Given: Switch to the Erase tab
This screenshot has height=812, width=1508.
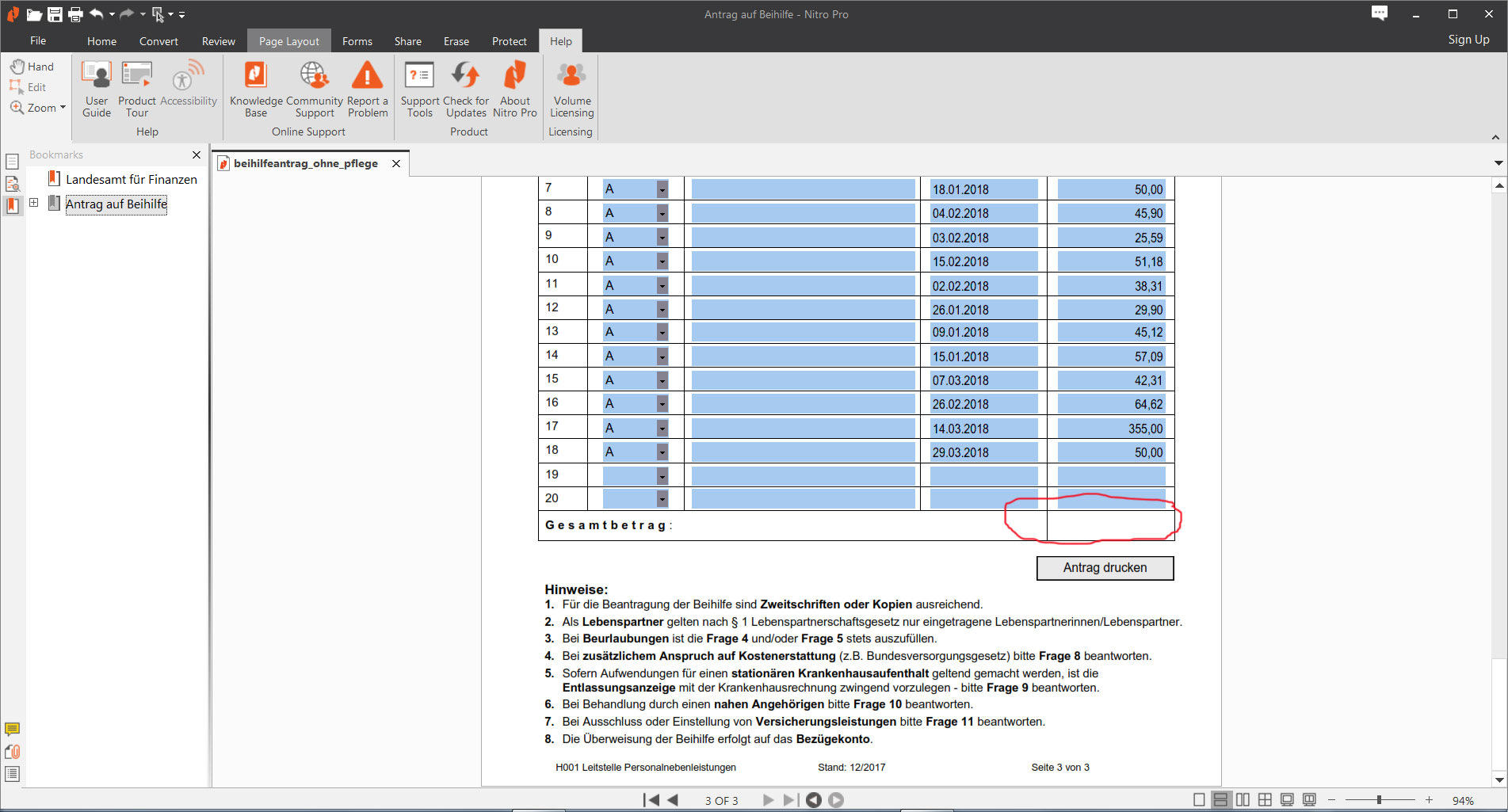Looking at the screenshot, I should [x=456, y=41].
